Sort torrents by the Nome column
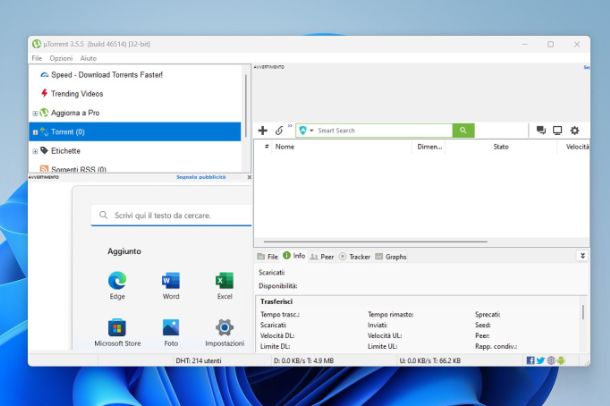 tap(285, 147)
